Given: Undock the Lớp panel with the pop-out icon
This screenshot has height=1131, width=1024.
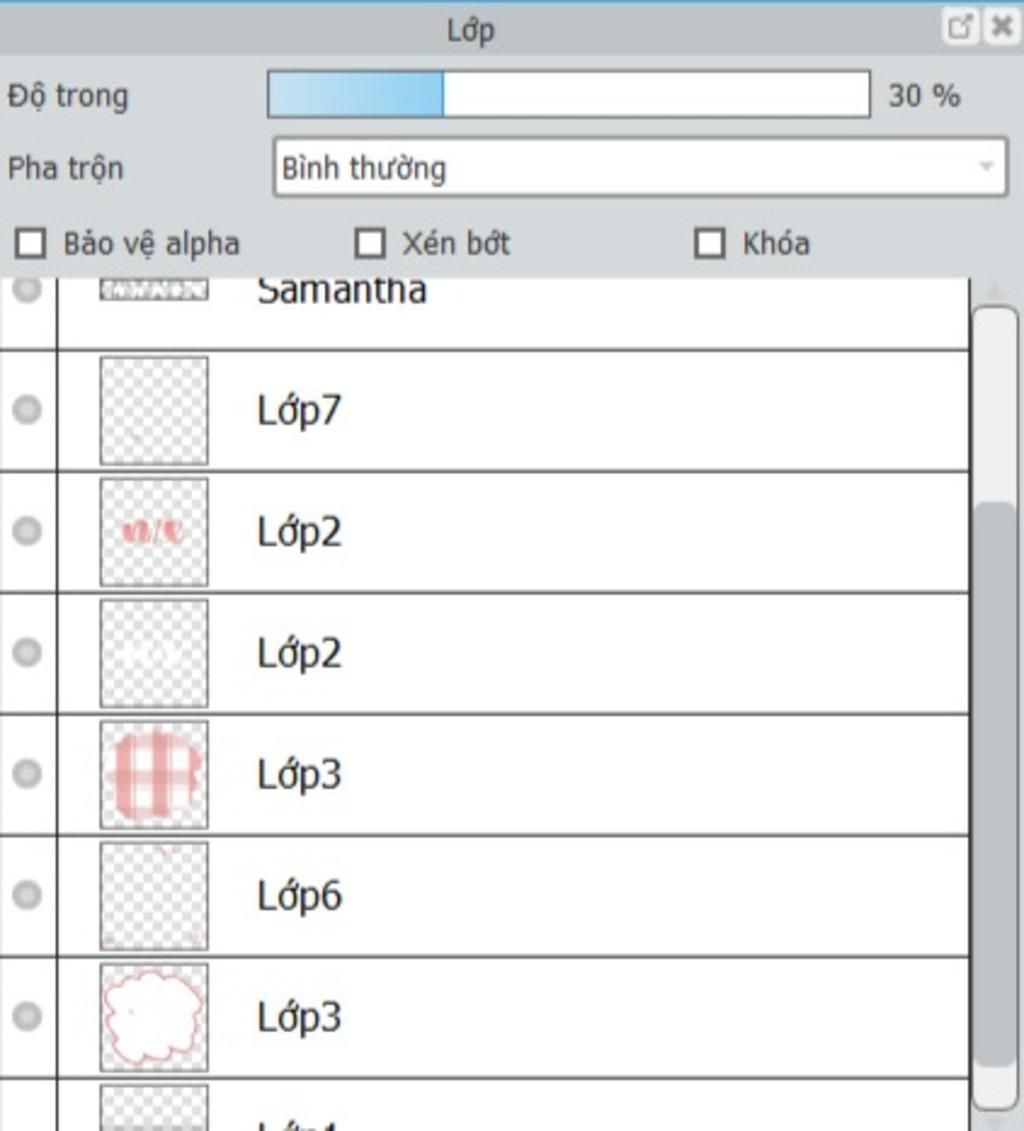Looking at the screenshot, I should pos(960,27).
